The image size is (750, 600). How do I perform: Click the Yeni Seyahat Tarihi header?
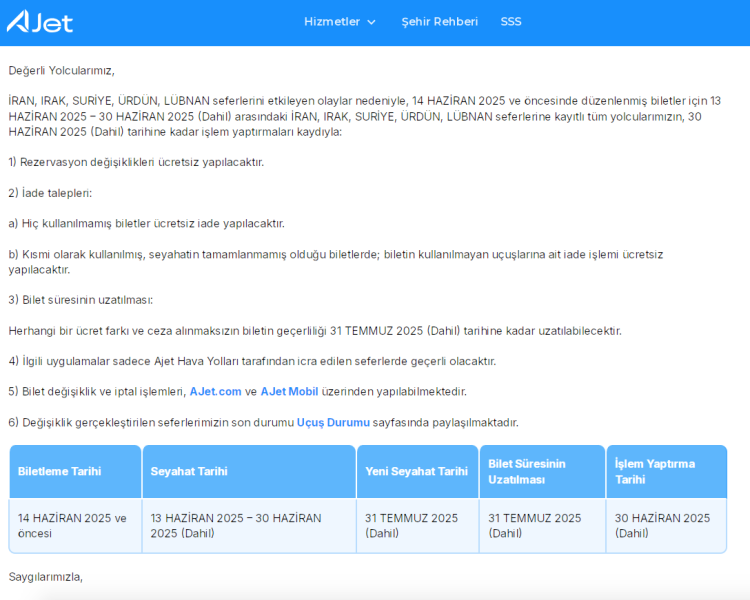(416, 471)
